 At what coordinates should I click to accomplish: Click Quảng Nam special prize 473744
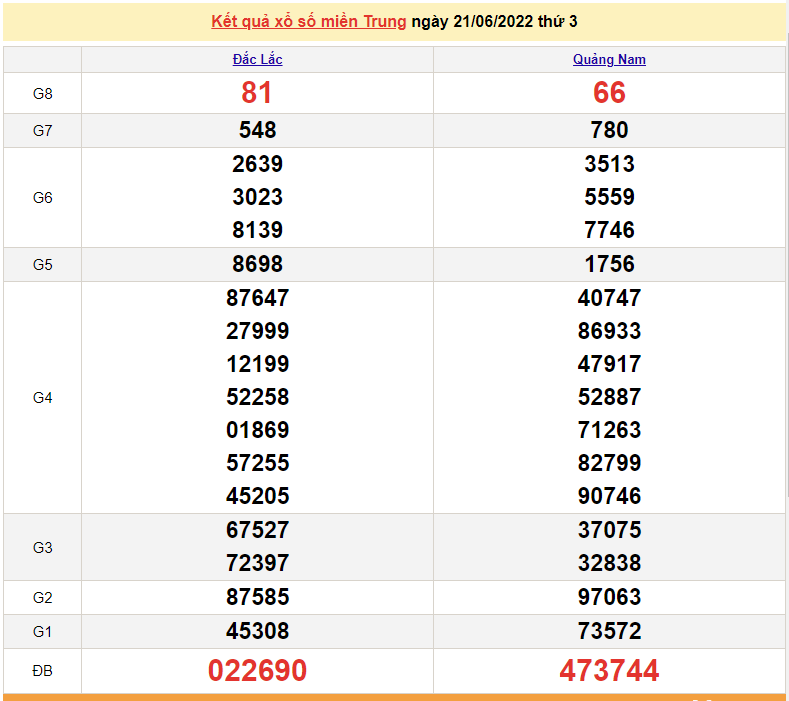click(x=609, y=670)
